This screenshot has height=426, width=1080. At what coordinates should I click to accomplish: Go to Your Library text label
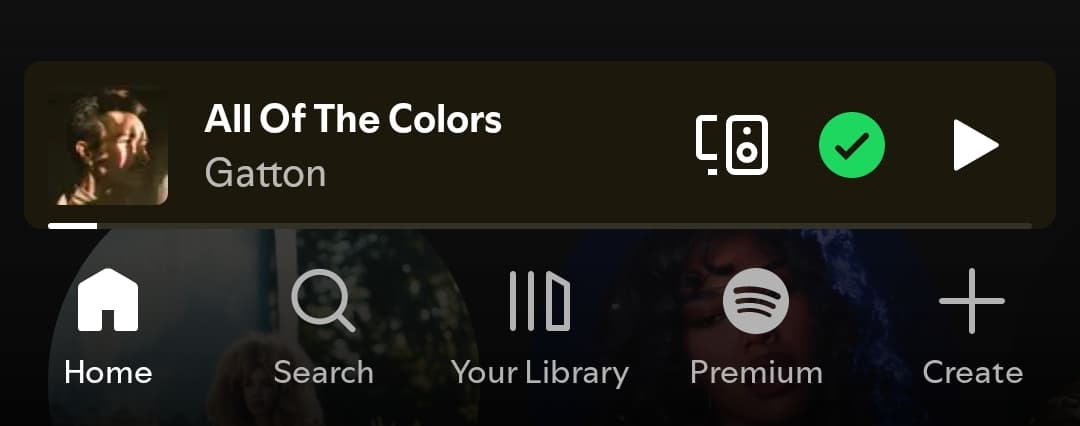[540, 373]
